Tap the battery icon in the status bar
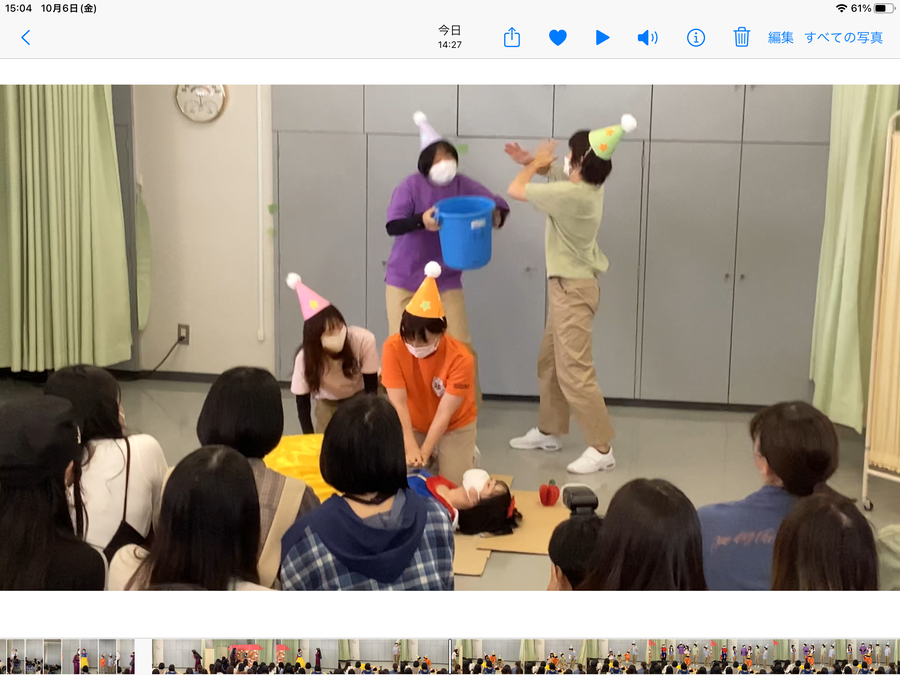Image resolution: width=900 pixels, height=675 pixels. (884, 8)
